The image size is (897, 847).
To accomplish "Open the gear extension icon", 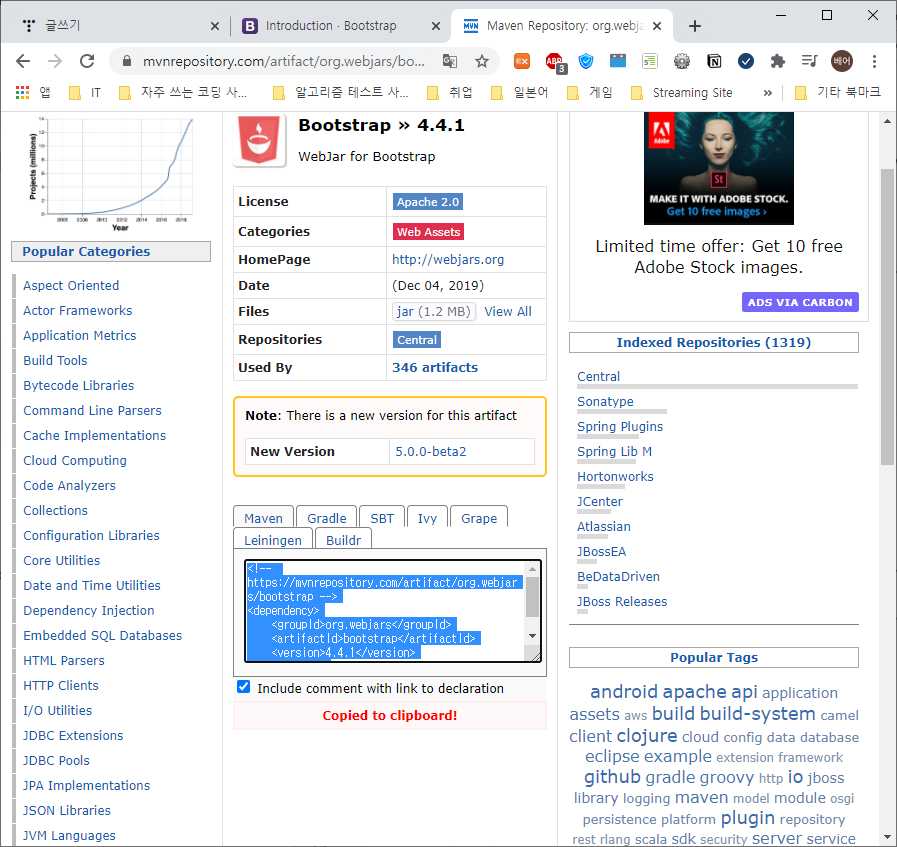I will [x=682, y=61].
